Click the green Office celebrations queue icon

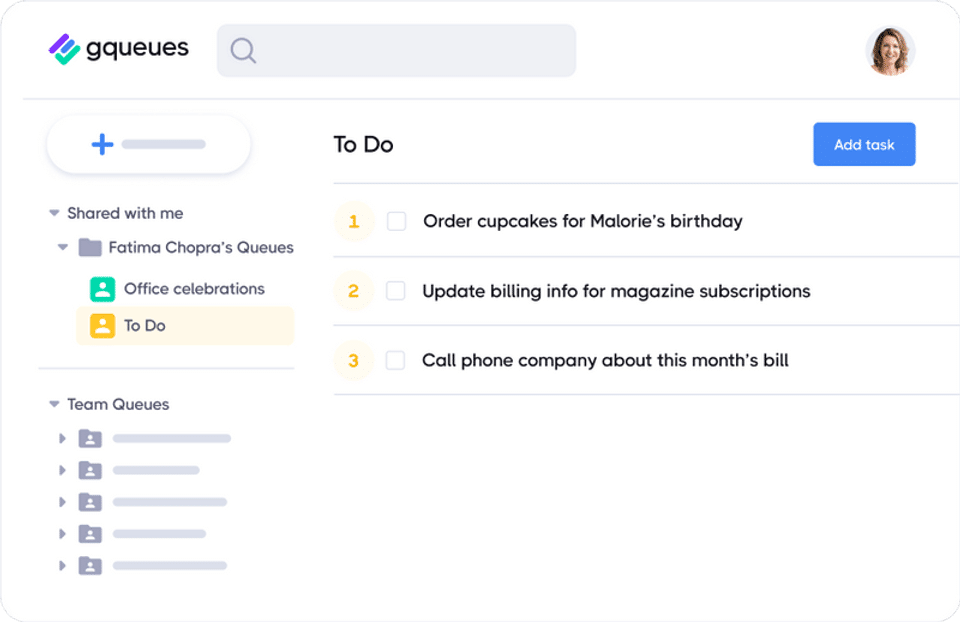(102, 289)
